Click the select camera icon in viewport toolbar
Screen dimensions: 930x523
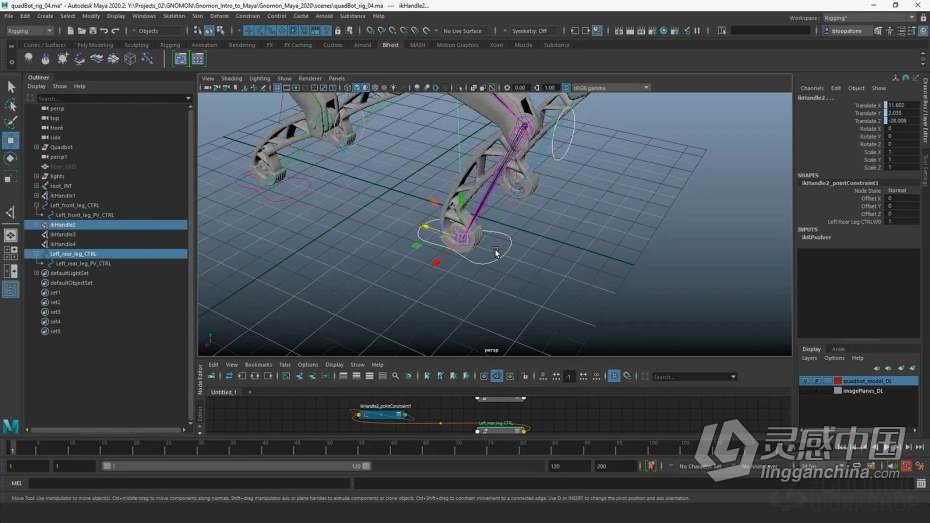[x=207, y=88]
